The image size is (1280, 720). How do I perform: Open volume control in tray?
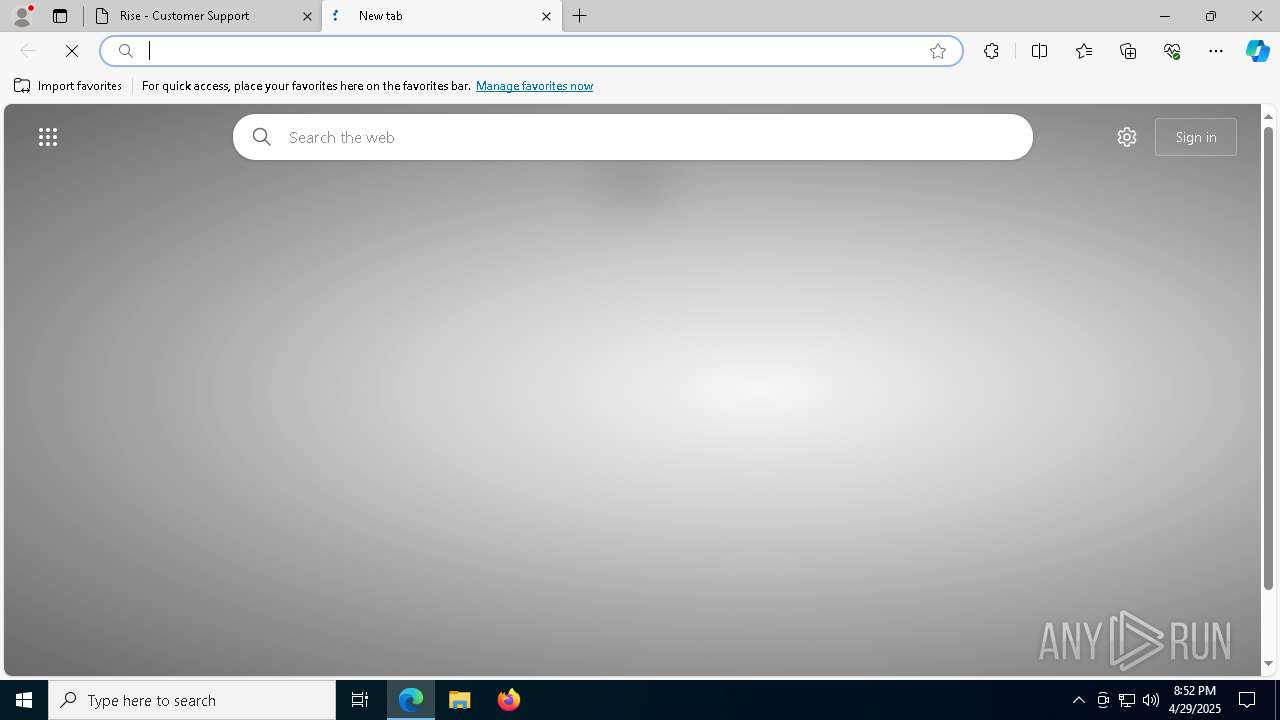[x=1151, y=700]
